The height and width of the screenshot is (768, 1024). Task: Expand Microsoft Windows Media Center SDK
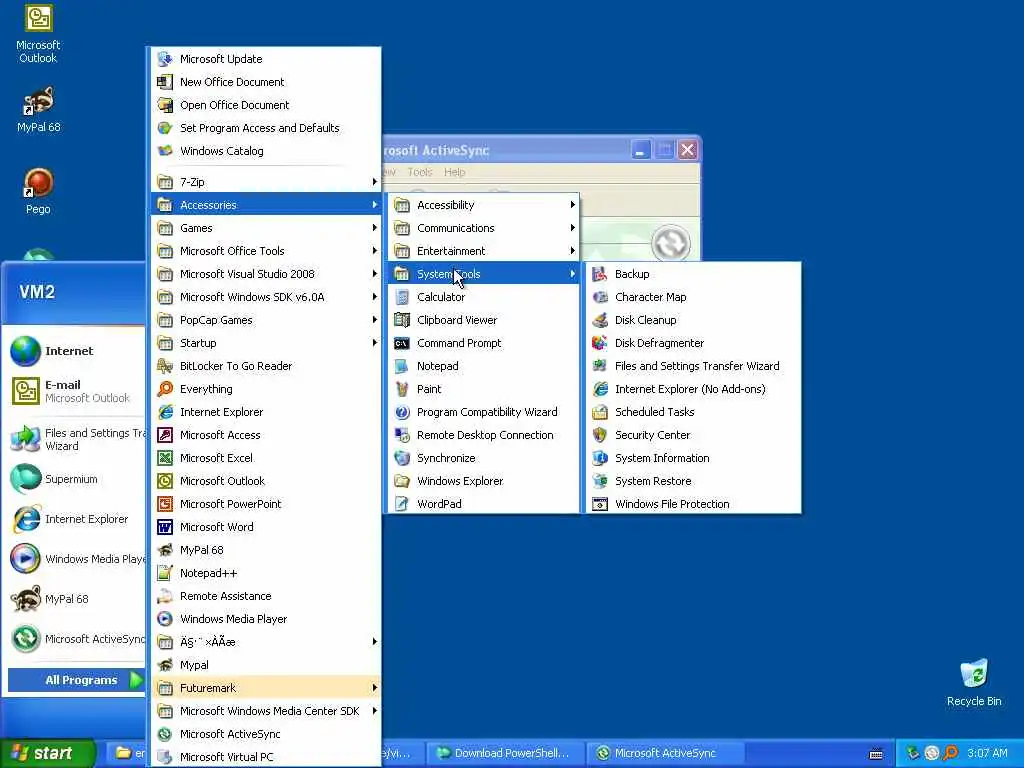pyautogui.click(x=266, y=711)
